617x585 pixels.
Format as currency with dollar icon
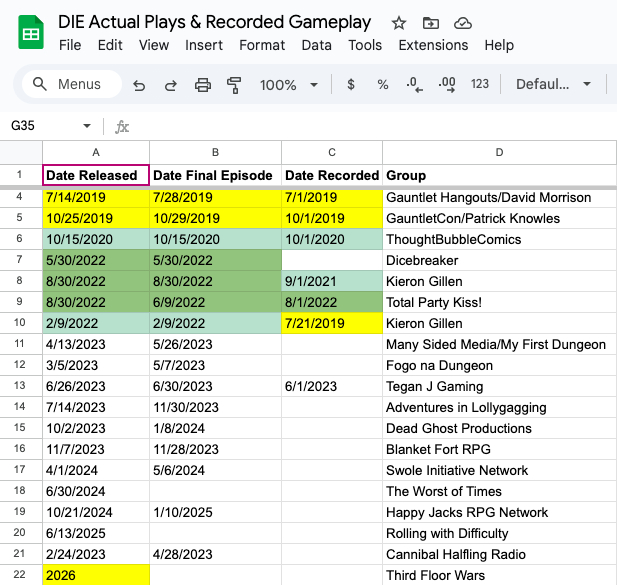(x=351, y=85)
